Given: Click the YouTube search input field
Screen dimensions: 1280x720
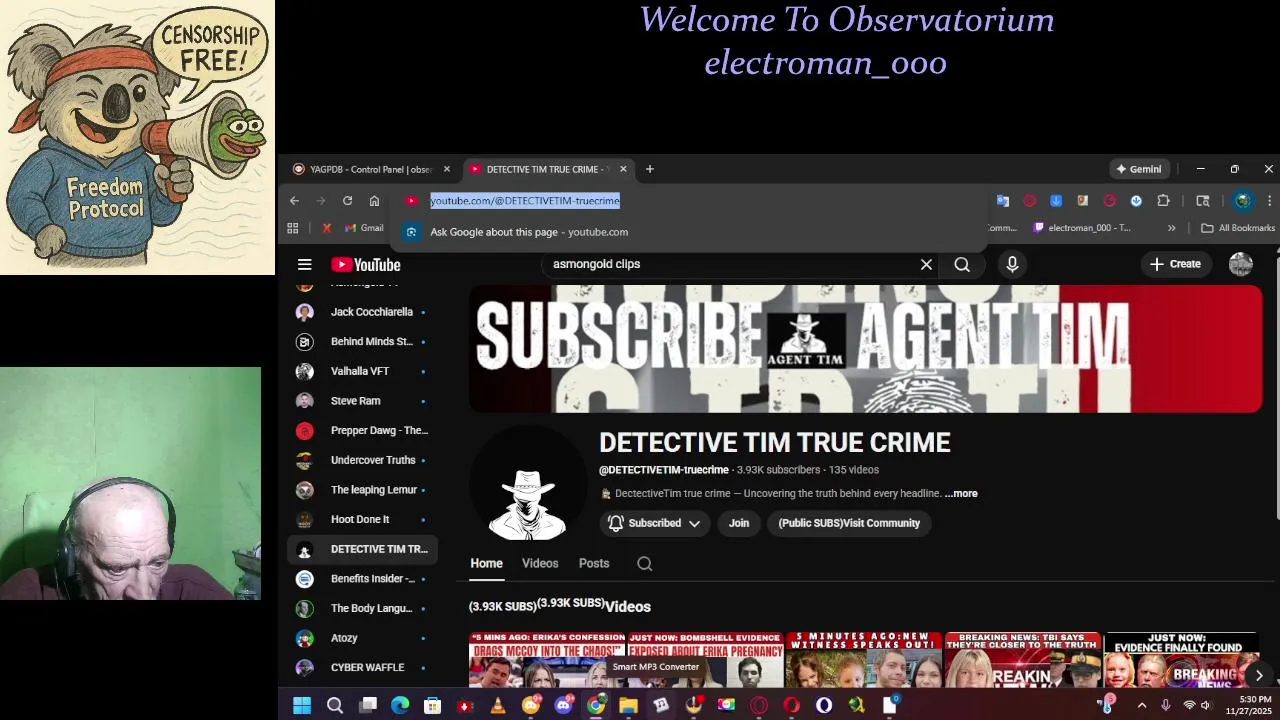Looking at the screenshot, I should (x=730, y=265).
